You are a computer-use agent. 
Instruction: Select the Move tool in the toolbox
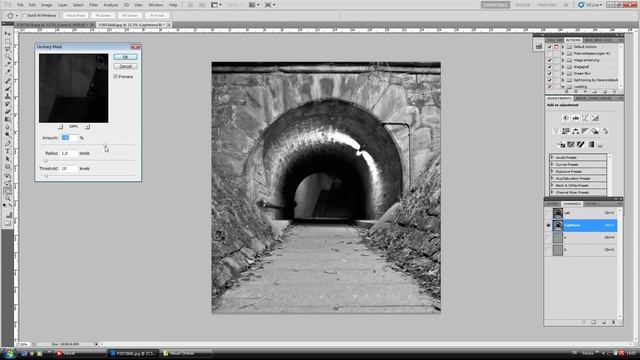pos(8,33)
